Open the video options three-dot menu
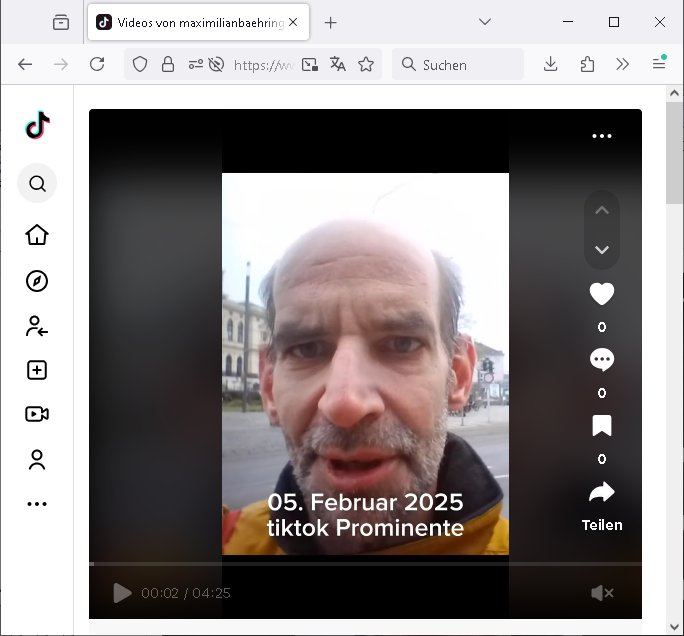 click(x=601, y=137)
